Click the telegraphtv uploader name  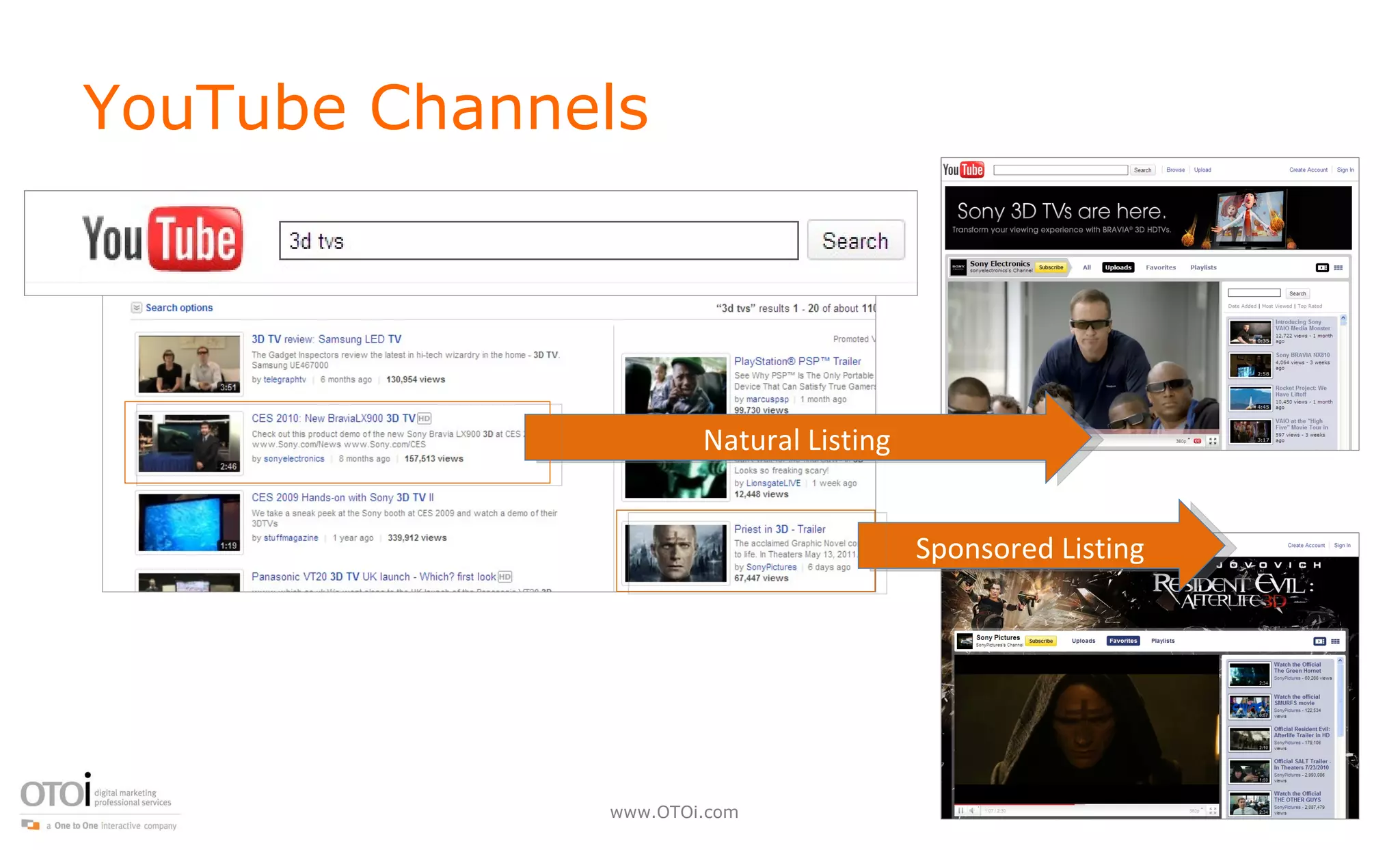click(285, 380)
